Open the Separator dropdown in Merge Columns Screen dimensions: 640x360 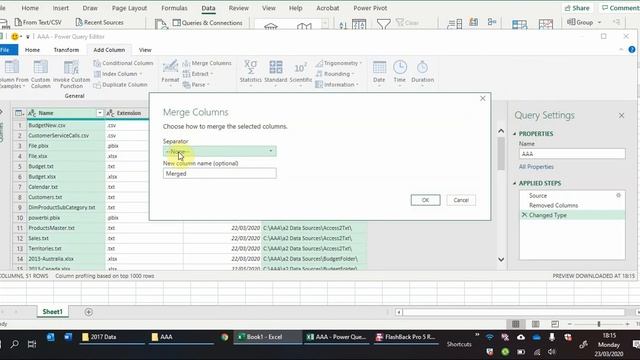coord(220,151)
